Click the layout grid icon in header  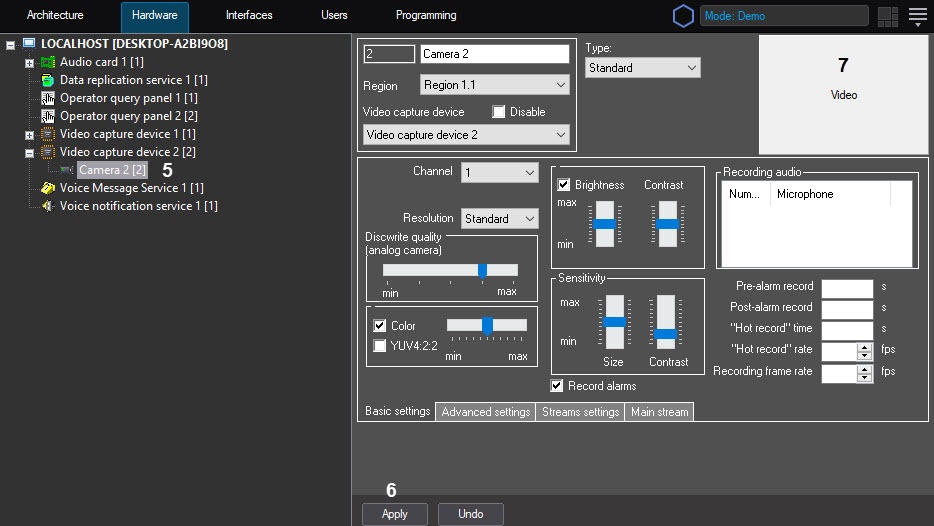887,17
